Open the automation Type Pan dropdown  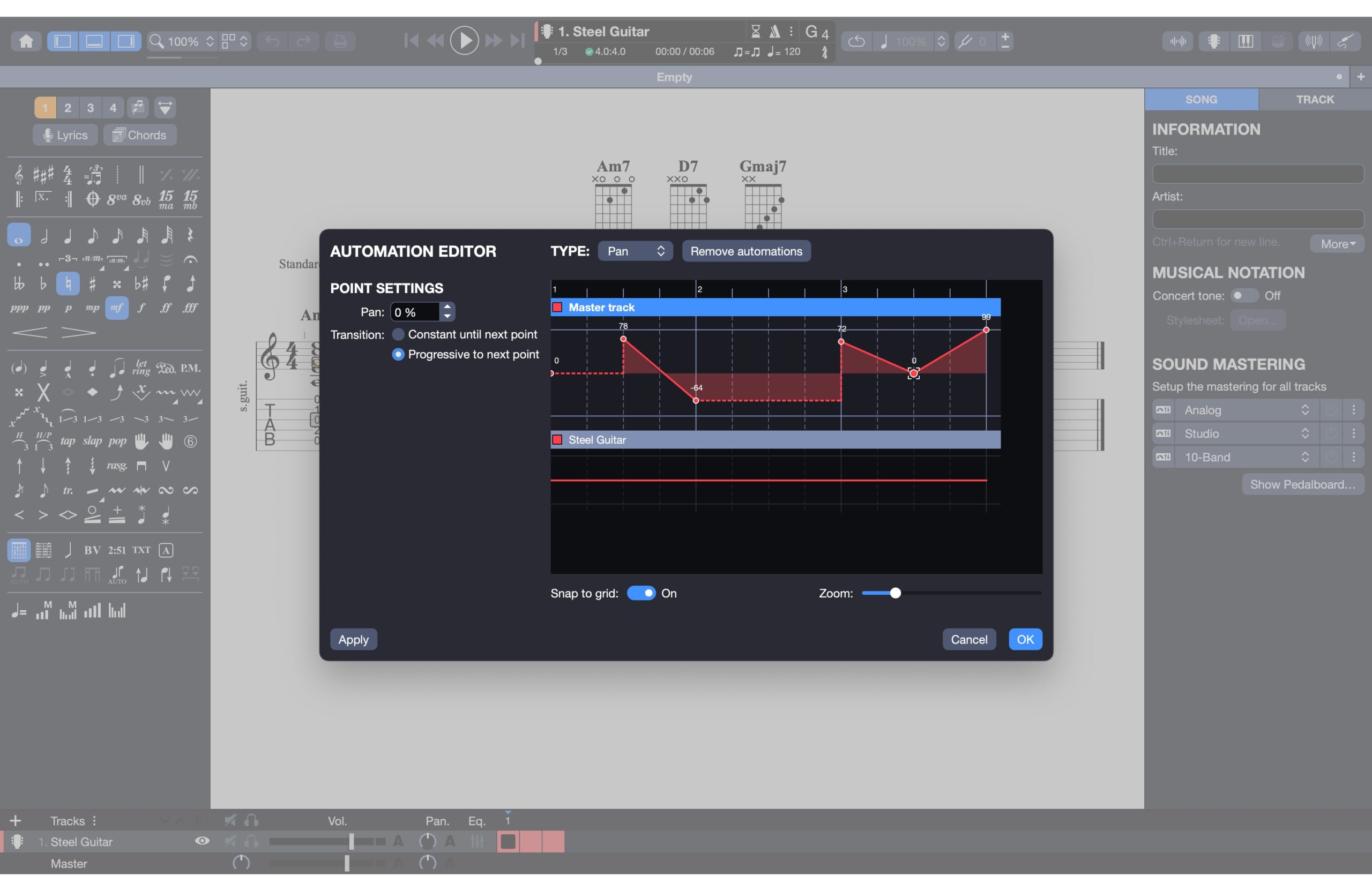[x=635, y=251]
